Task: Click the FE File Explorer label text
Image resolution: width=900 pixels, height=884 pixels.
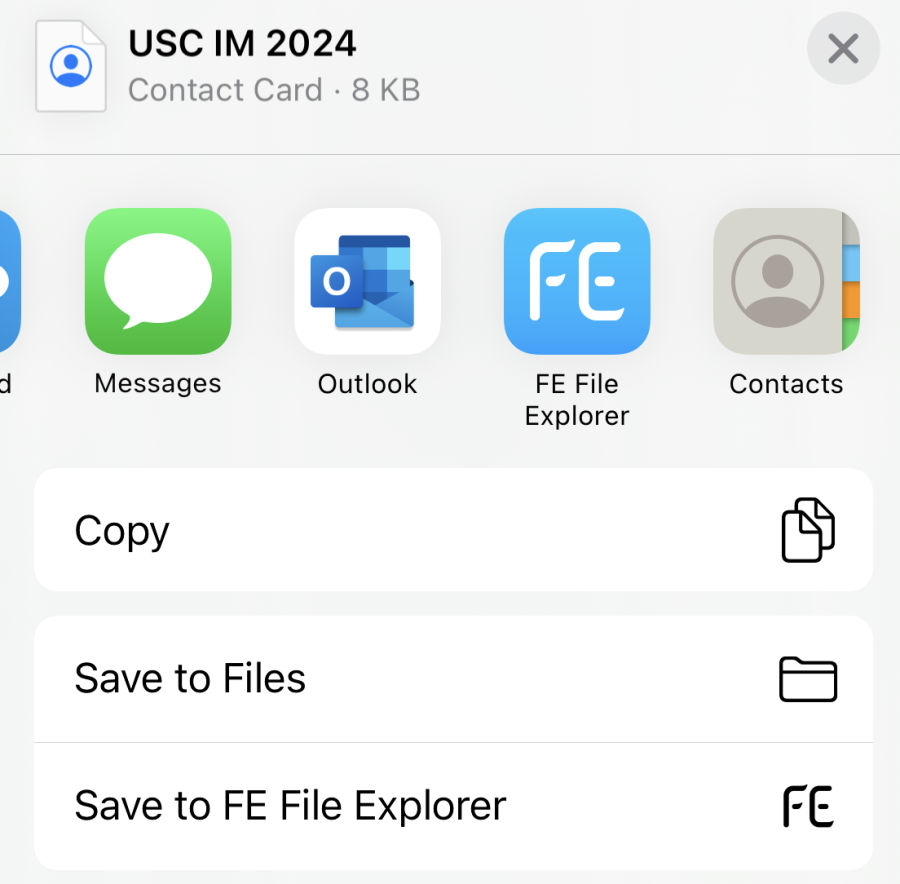Action: click(x=577, y=400)
